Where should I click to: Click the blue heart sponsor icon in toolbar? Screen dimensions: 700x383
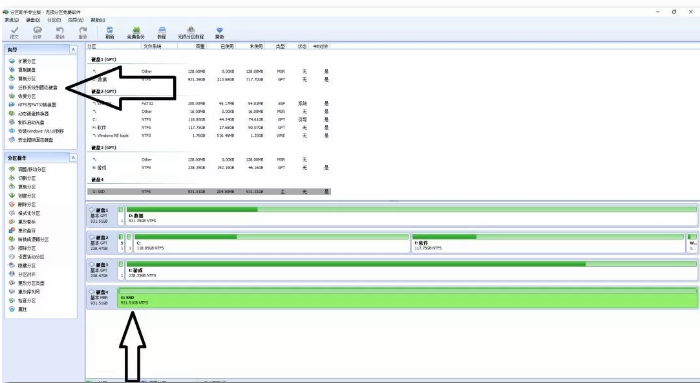(x=219, y=32)
